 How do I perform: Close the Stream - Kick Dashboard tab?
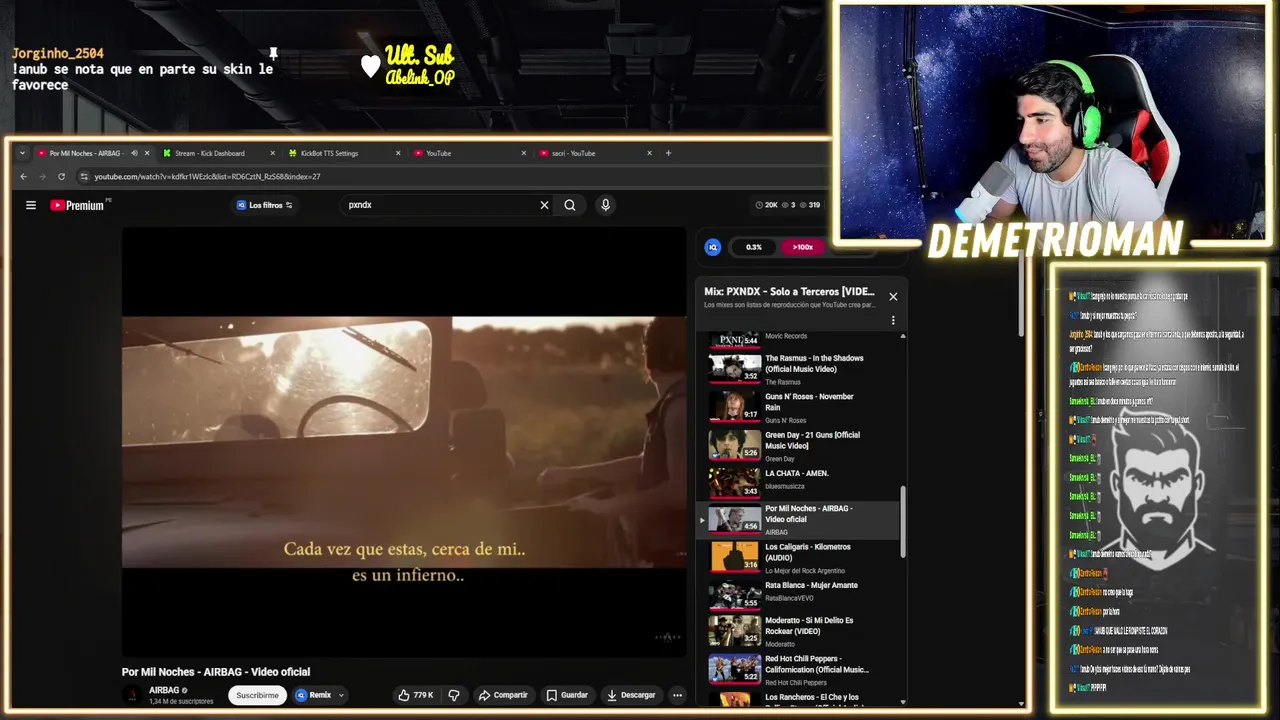point(272,153)
